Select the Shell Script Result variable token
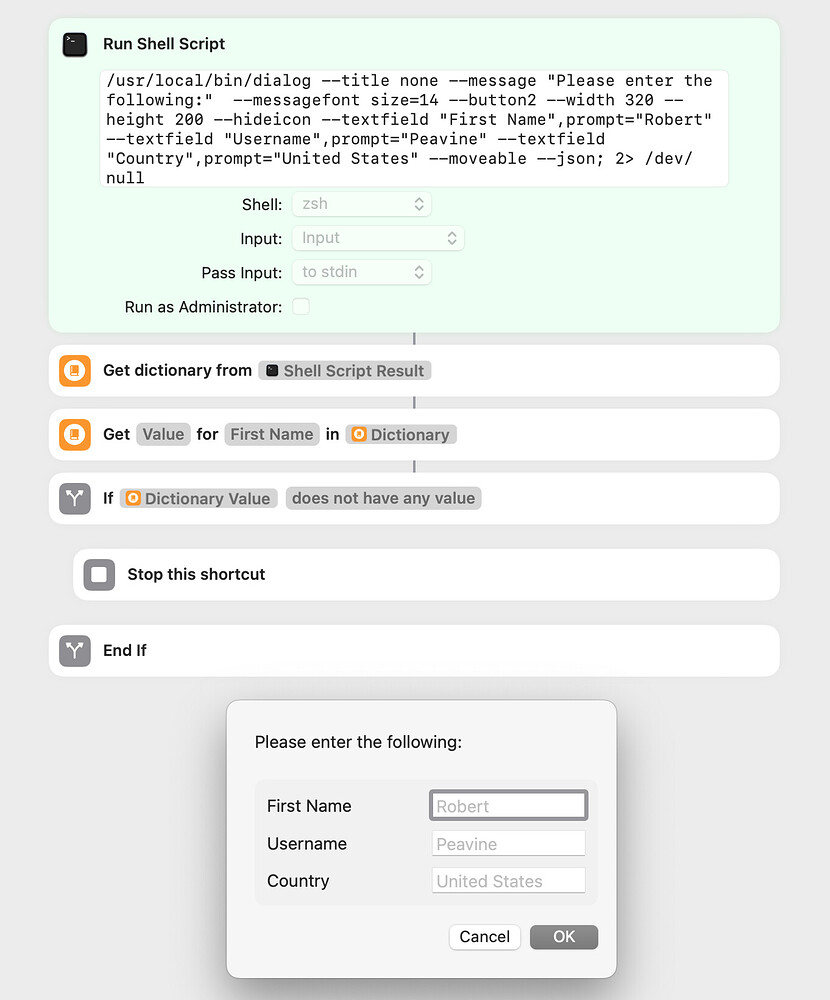The width and height of the screenshot is (830, 1000). pos(344,370)
